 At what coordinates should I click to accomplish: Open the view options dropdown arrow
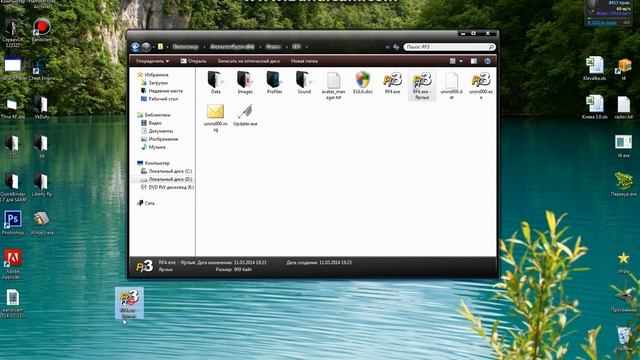pyautogui.click(x=461, y=61)
